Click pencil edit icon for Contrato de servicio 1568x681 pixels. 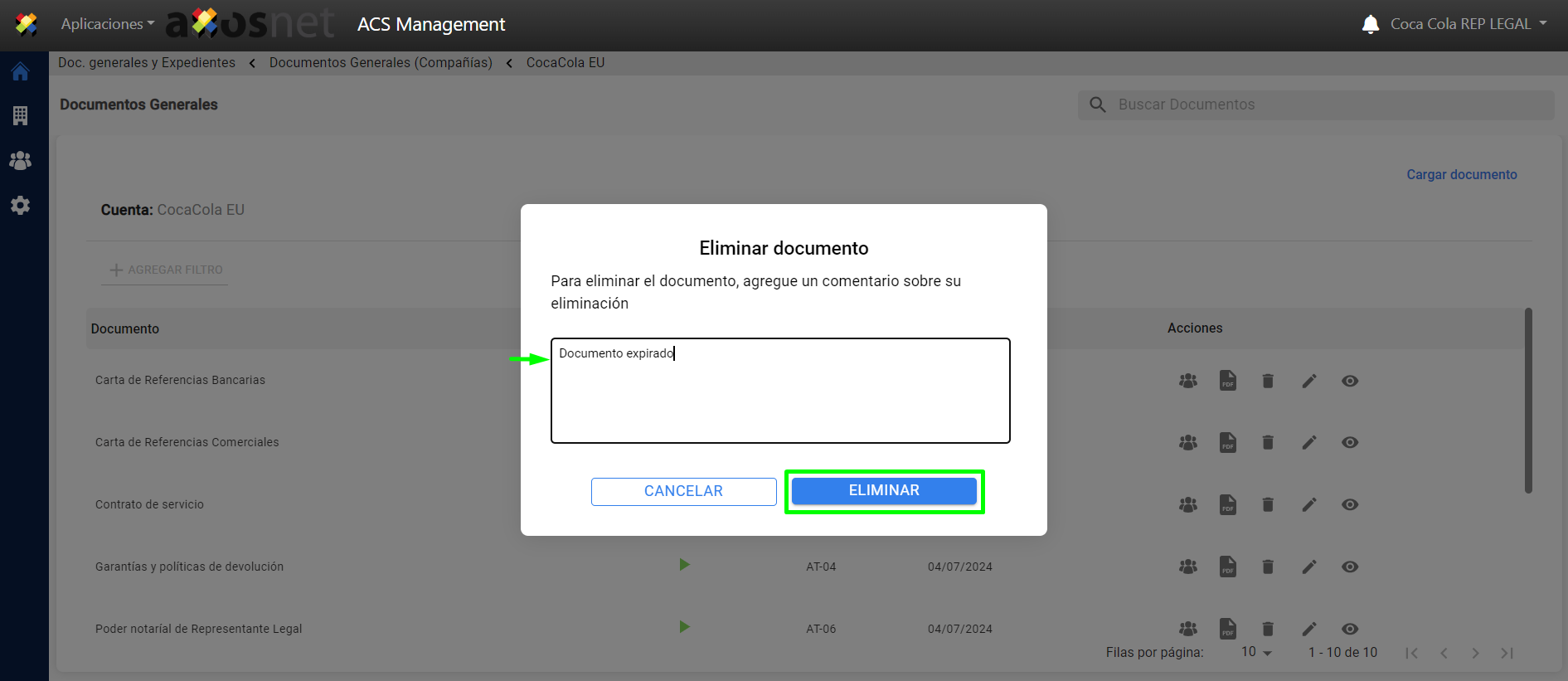tap(1308, 504)
